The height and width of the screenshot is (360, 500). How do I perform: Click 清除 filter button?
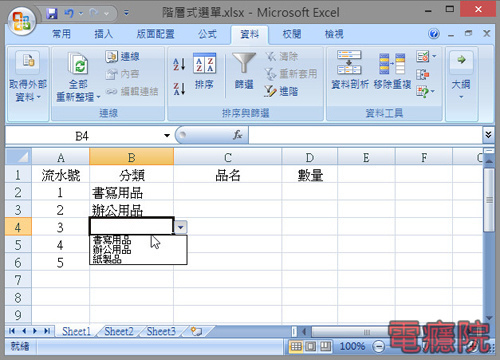[x=282, y=57]
